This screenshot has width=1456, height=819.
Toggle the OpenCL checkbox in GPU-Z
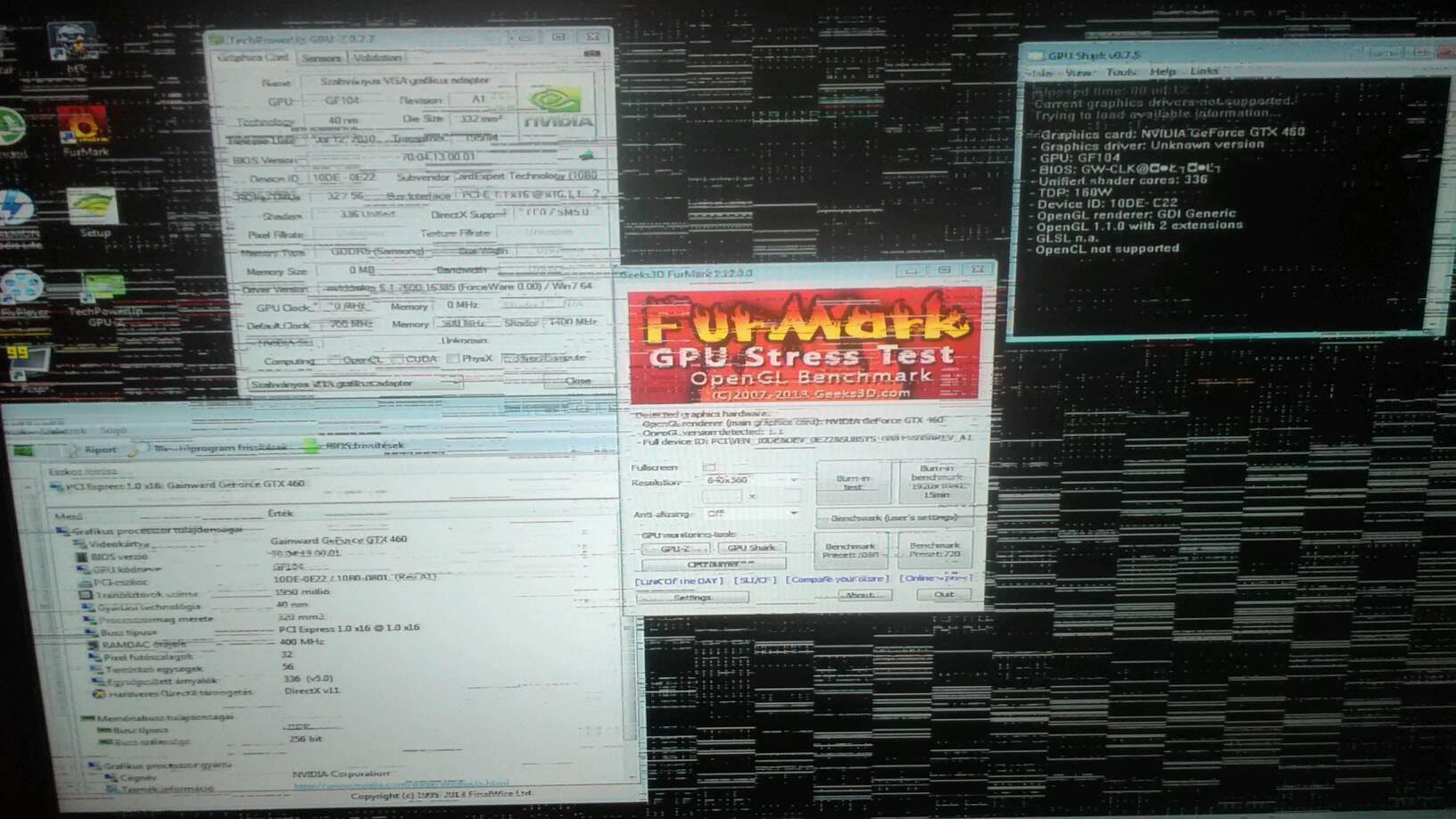click(x=335, y=360)
